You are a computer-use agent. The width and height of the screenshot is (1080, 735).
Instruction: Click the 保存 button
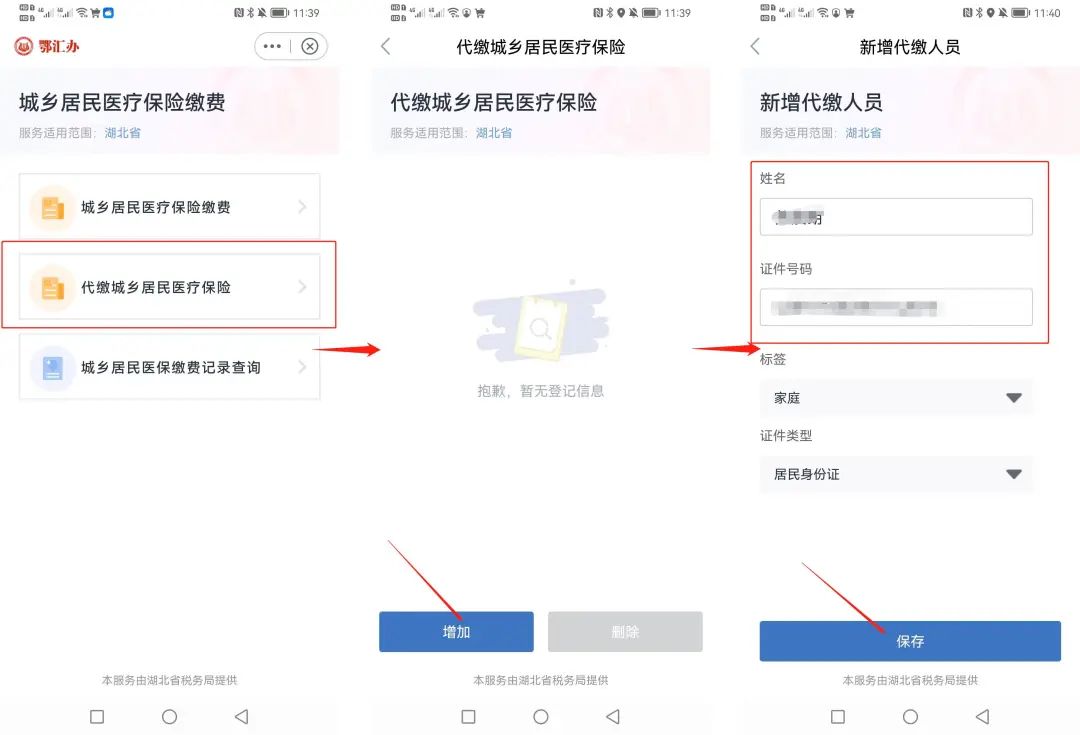tap(910, 641)
